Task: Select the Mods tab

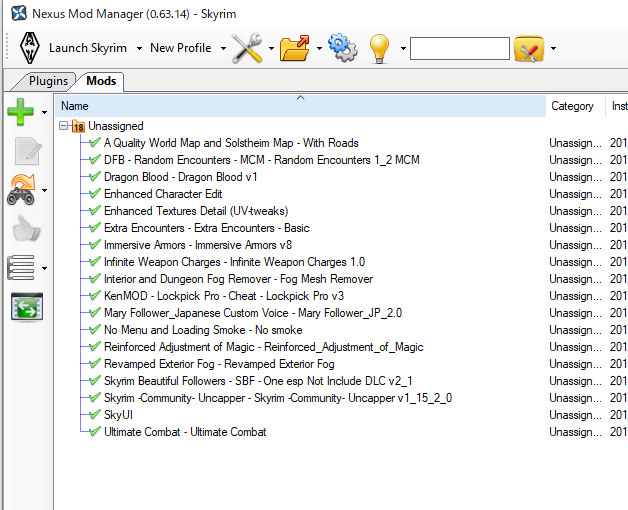Action: [101, 81]
